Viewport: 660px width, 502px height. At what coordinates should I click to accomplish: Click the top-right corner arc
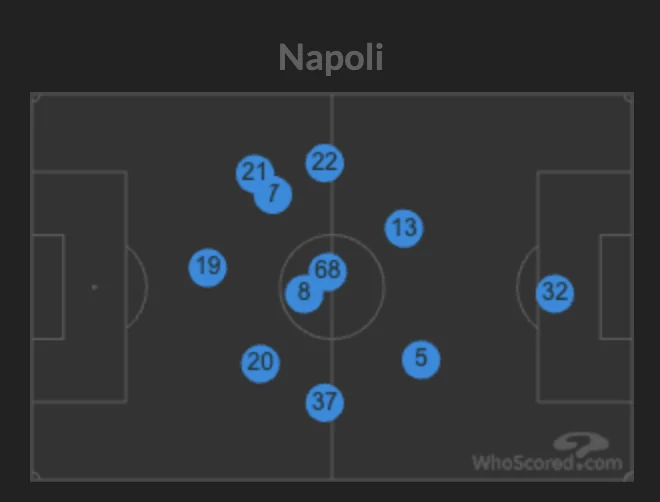tap(628, 98)
